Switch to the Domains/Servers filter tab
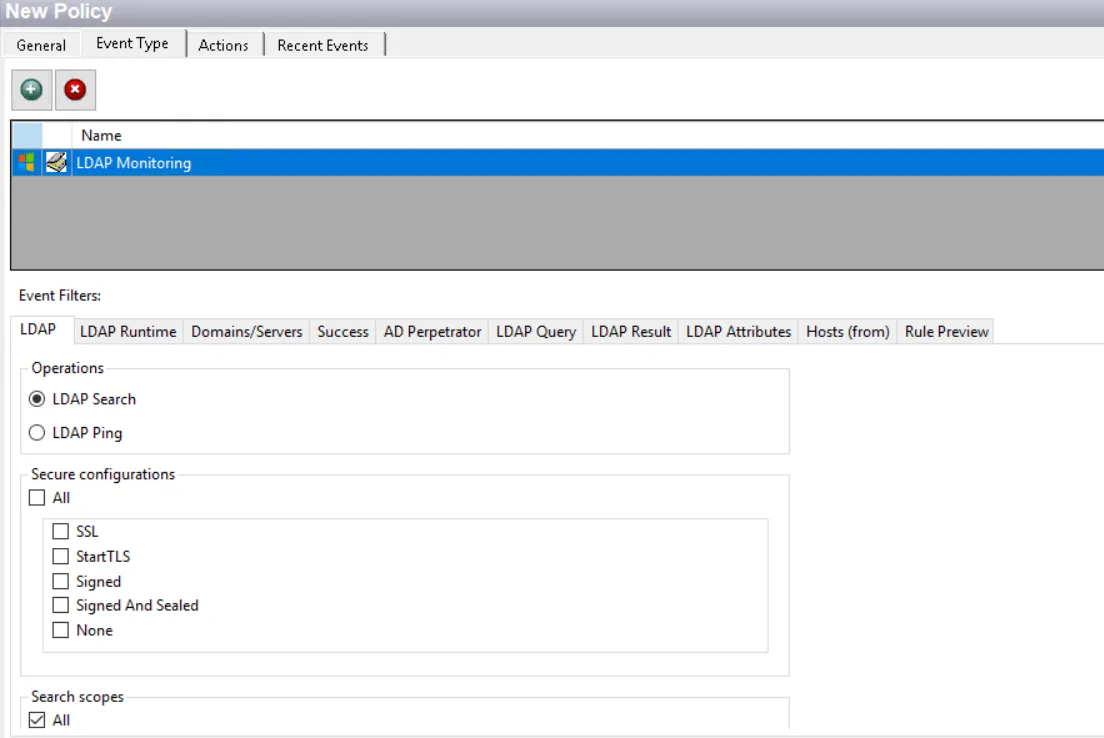Viewport: 1104px width, 738px height. (246, 331)
